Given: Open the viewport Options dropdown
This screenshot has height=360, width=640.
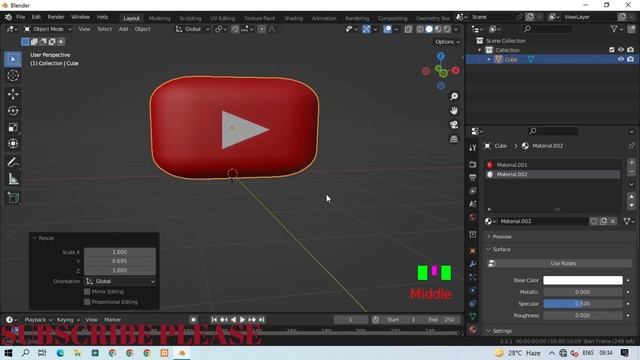Looking at the screenshot, I should [447, 42].
